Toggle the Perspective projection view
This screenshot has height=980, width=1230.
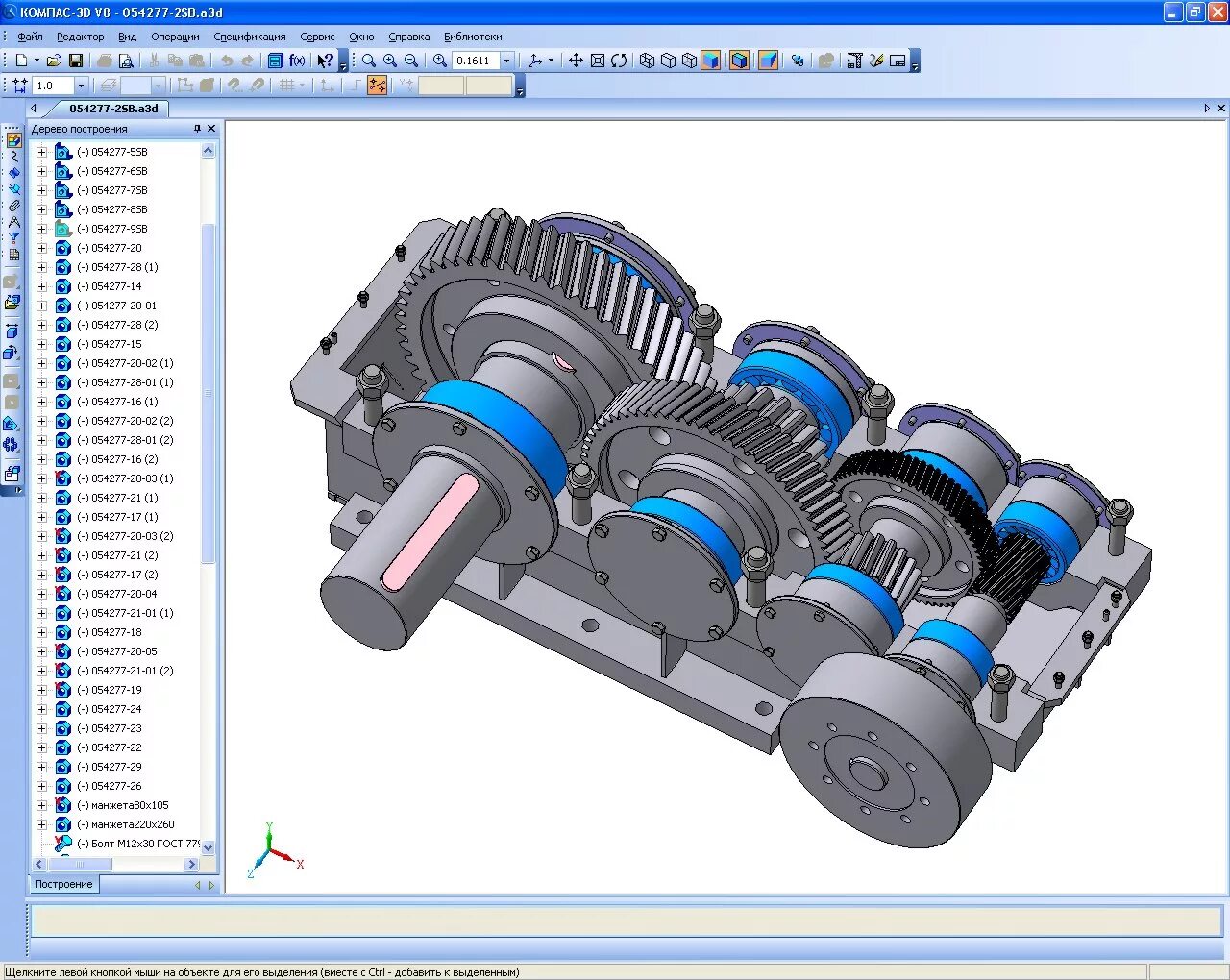coord(768,61)
